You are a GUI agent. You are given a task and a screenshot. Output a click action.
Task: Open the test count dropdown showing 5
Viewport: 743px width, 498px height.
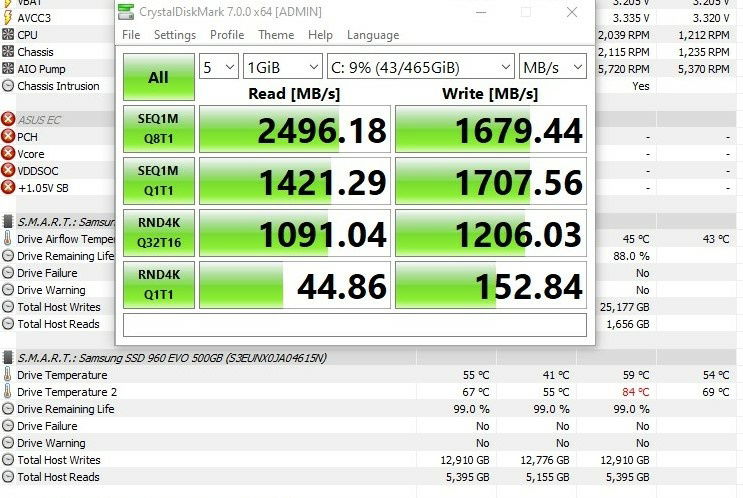point(219,66)
